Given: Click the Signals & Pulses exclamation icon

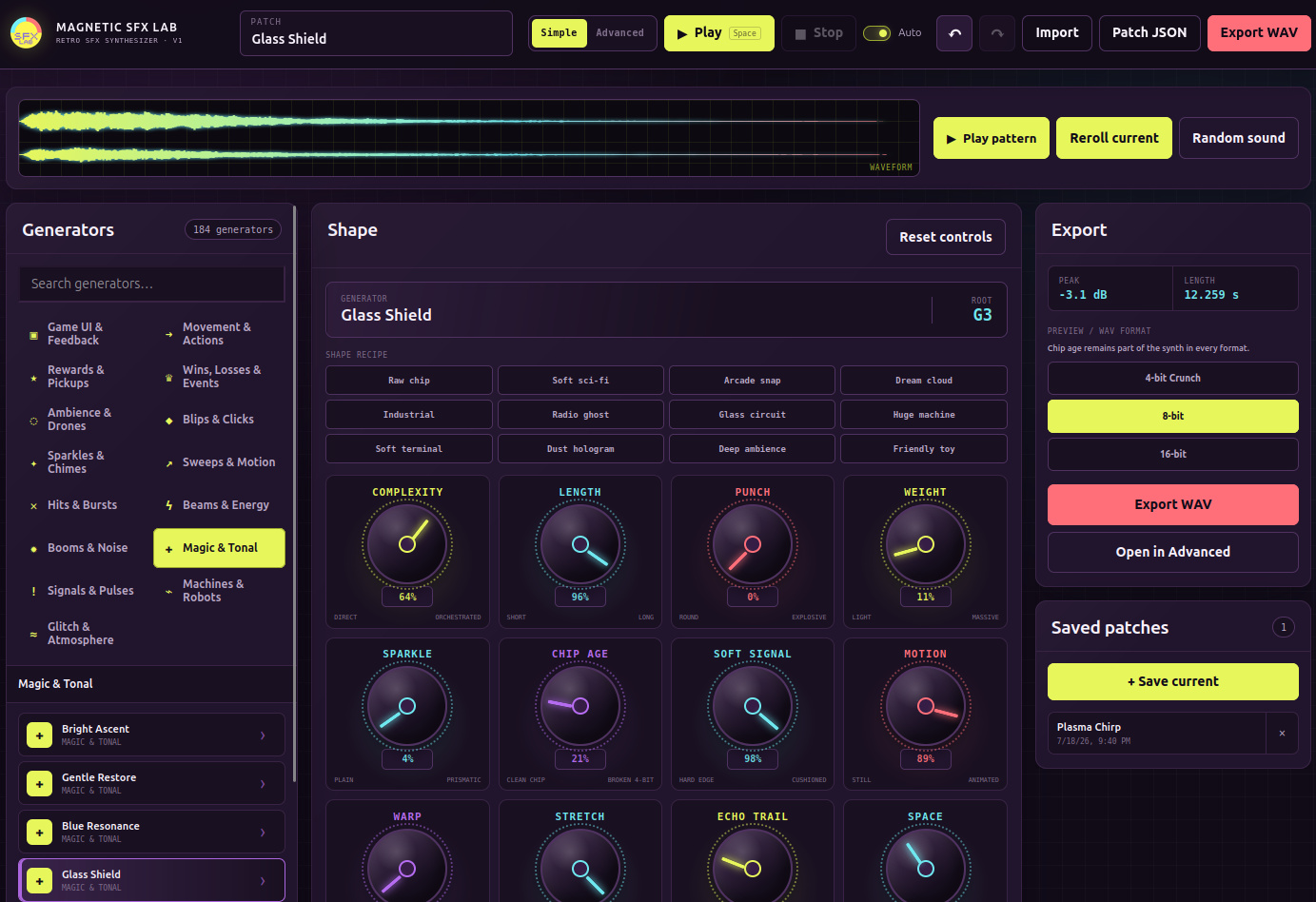Looking at the screenshot, I should click(x=33, y=592).
